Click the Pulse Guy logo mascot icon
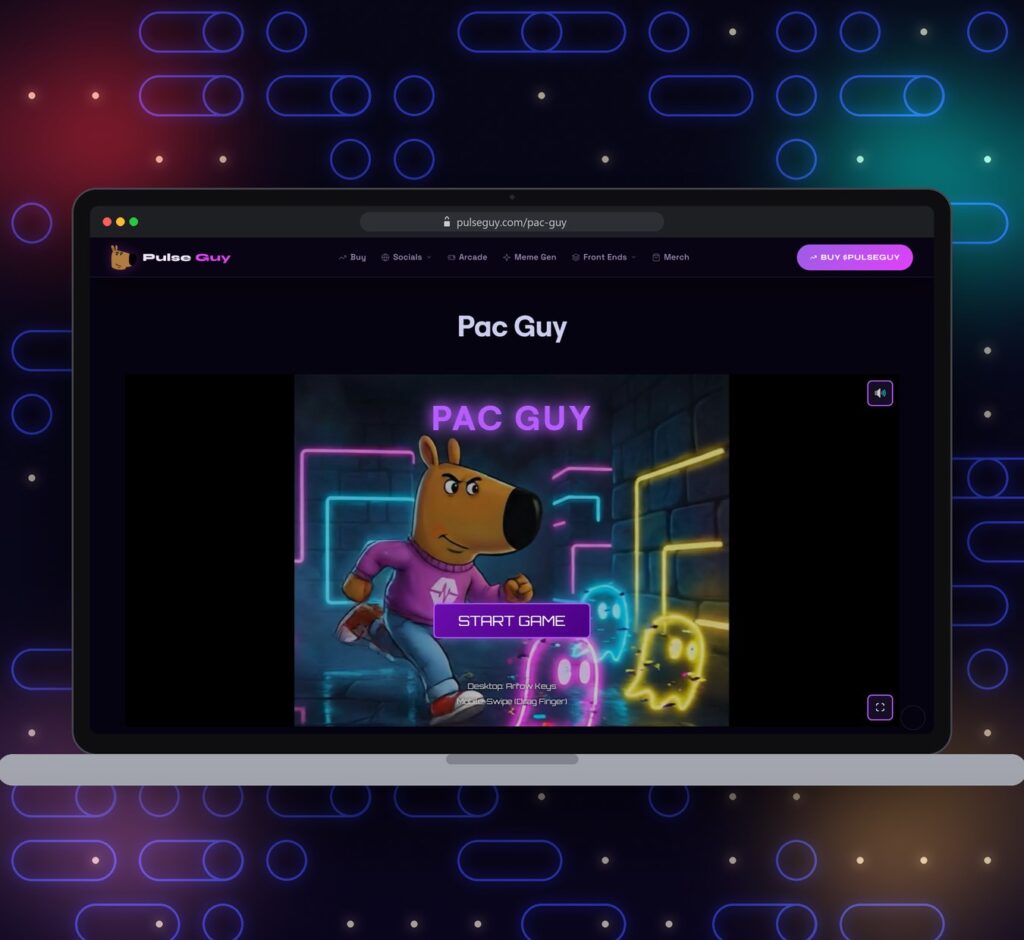 [121, 257]
